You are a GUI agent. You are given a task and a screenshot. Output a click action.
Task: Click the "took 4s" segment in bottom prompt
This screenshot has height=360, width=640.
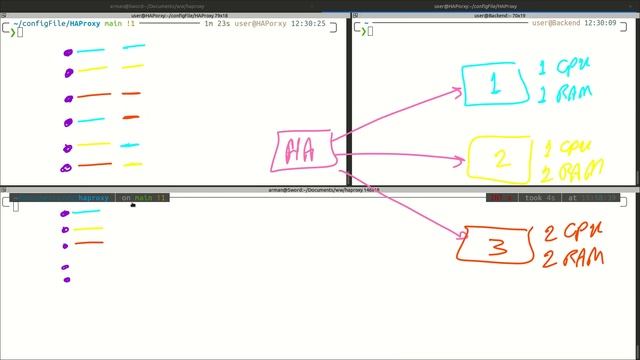click(x=540, y=198)
